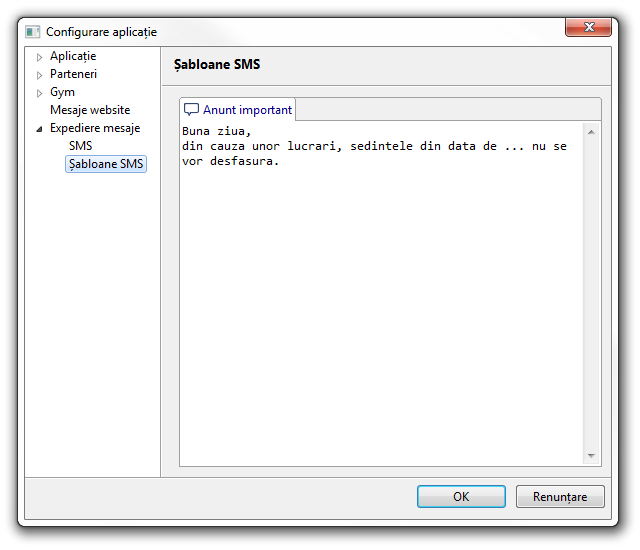Image resolution: width=640 pixels, height=550 pixels.
Task: Select Șabloane SMS in the tree
Action: point(106,164)
